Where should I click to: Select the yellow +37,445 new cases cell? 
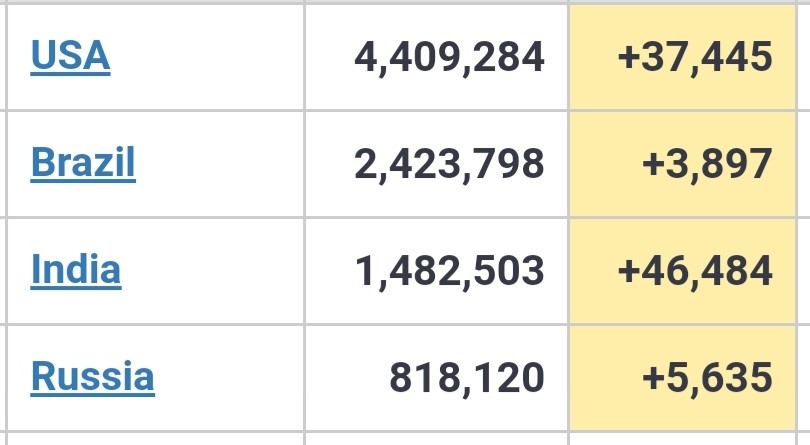pos(682,57)
